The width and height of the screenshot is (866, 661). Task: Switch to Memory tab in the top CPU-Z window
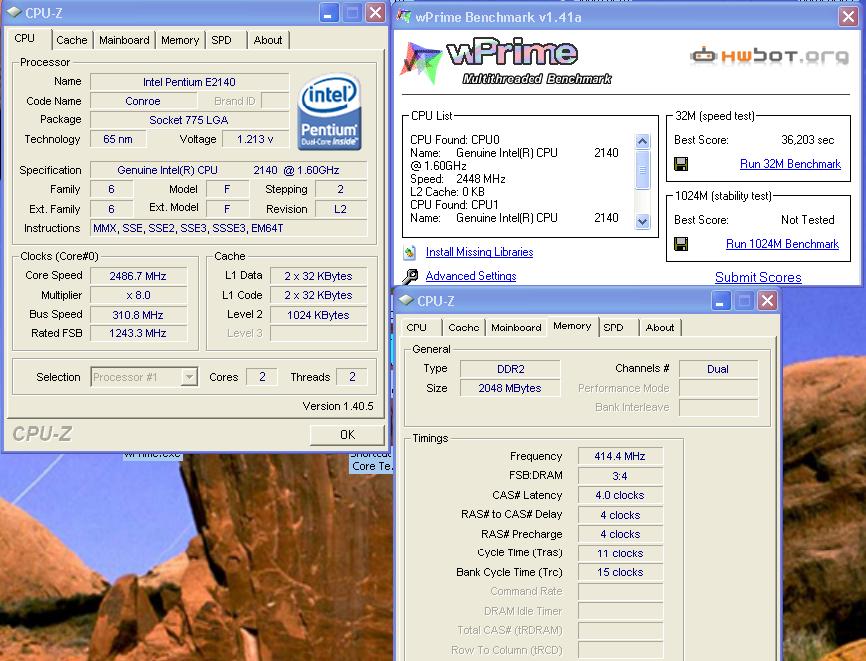pos(180,40)
